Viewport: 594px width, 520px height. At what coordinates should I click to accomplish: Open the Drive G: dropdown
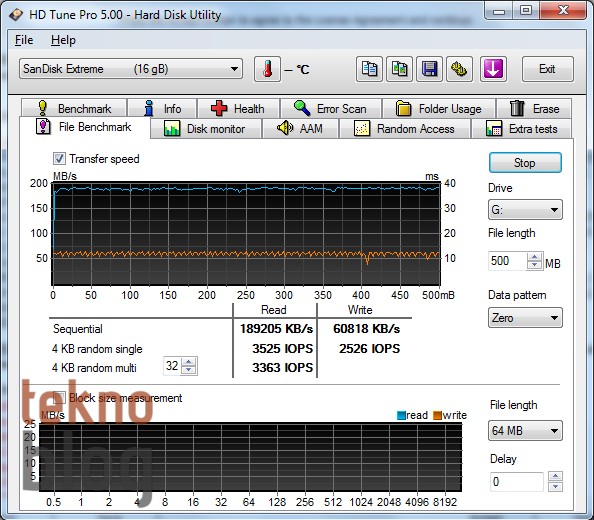point(525,209)
